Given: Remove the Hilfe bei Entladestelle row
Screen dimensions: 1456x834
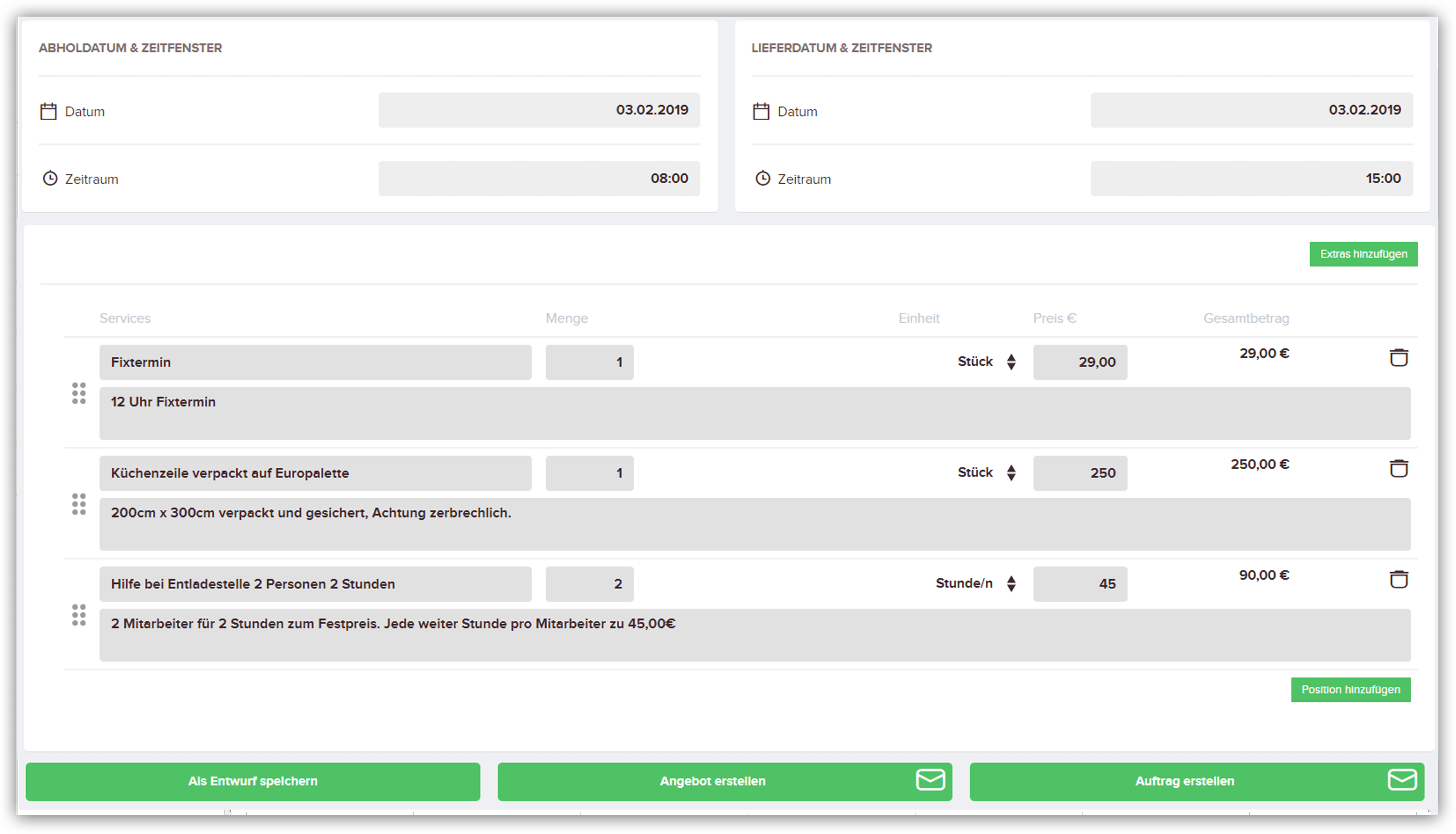Looking at the screenshot, I should click(1398, 580).
